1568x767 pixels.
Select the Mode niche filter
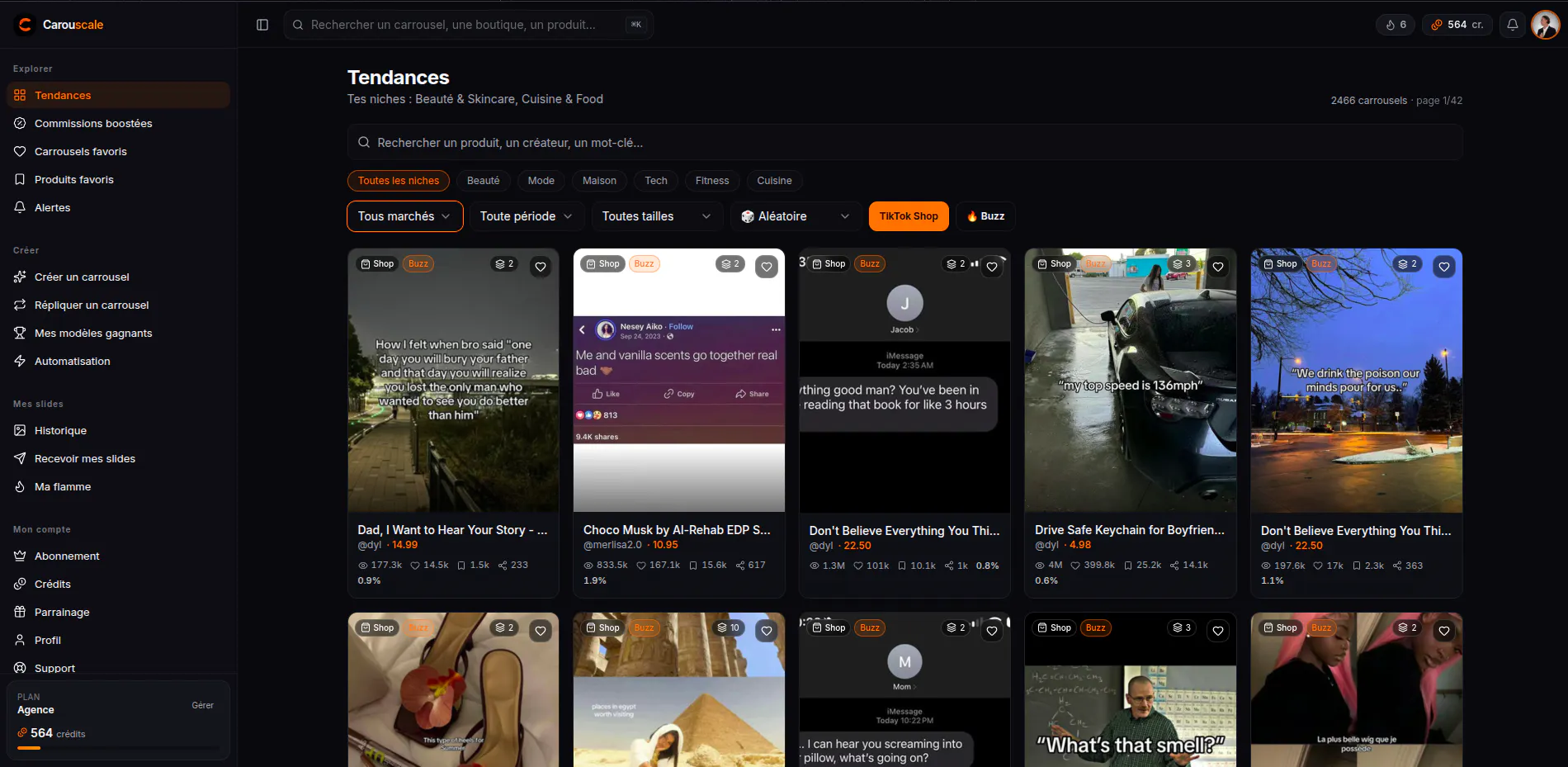[x=541, y=181]
